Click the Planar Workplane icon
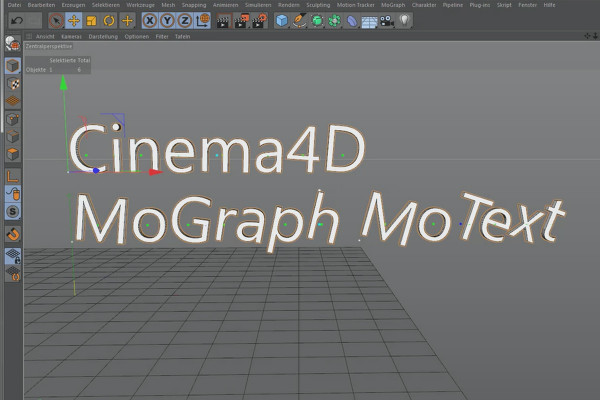Image resolution: width=600 pixels, height=400 pixels. [13, 273]
